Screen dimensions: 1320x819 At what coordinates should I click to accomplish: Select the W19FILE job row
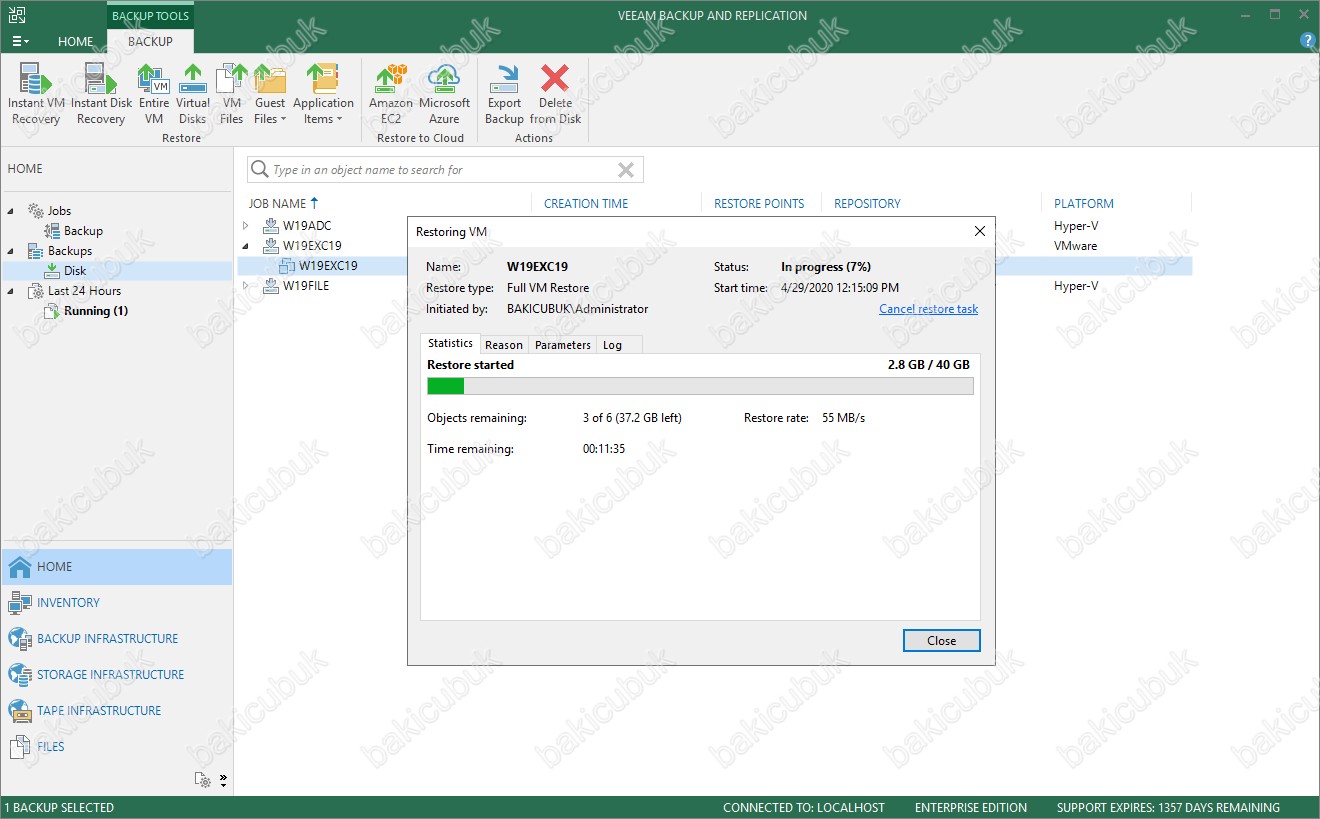pos(306,286)
